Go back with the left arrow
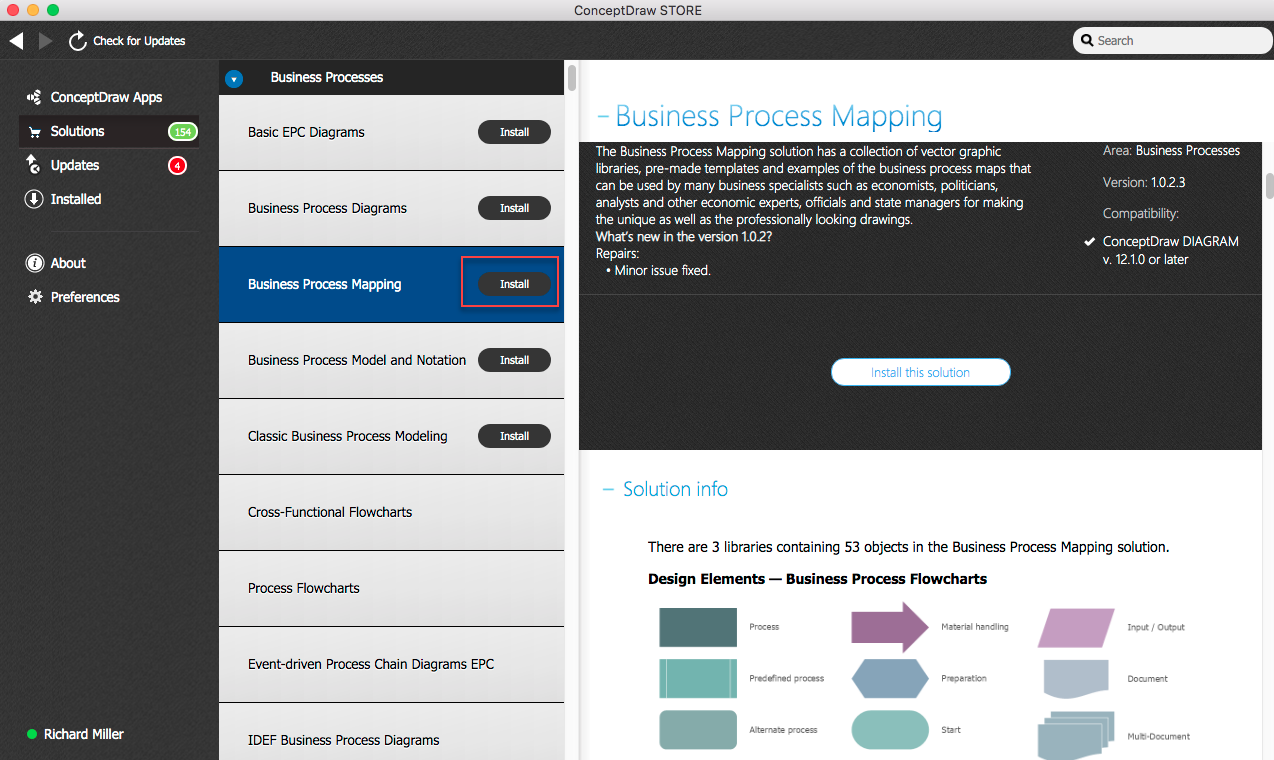 click(16, 41)
